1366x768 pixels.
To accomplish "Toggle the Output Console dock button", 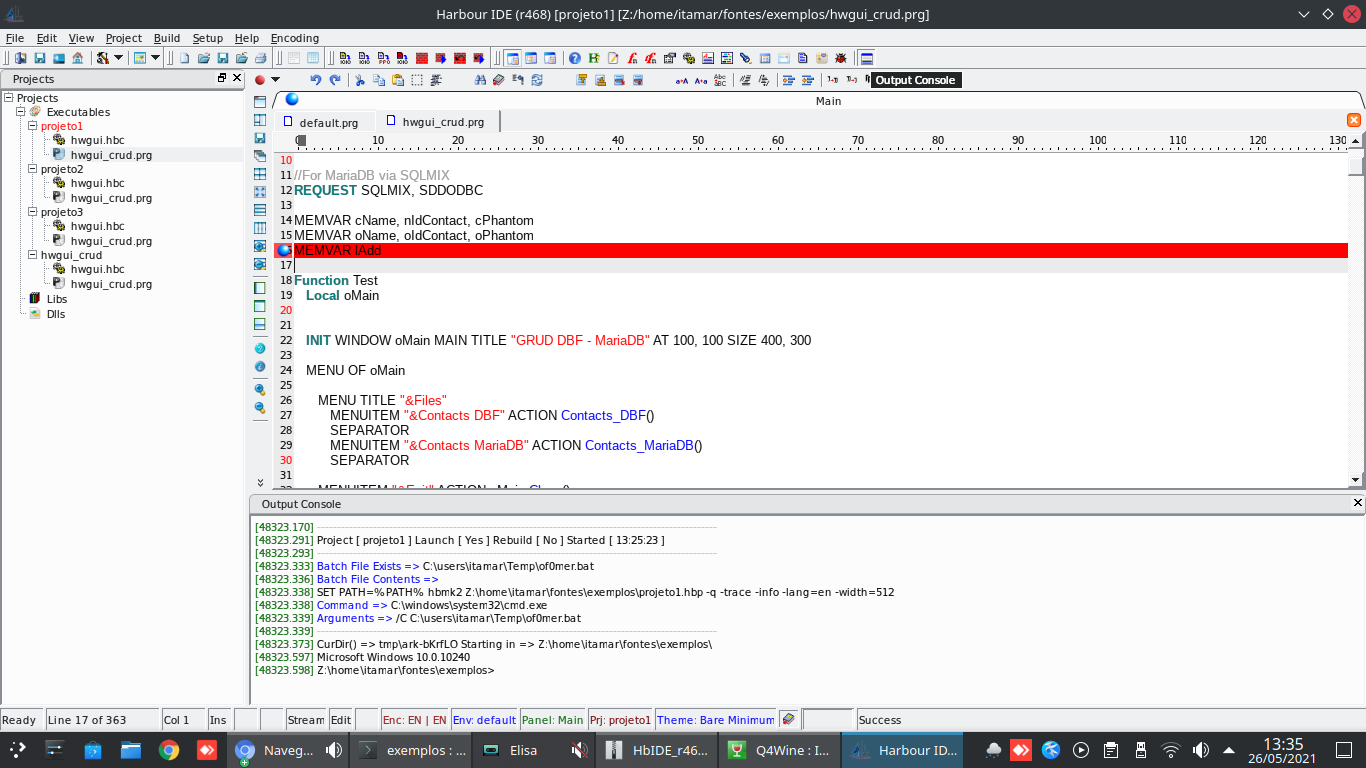I will click(x=867, y=58).
